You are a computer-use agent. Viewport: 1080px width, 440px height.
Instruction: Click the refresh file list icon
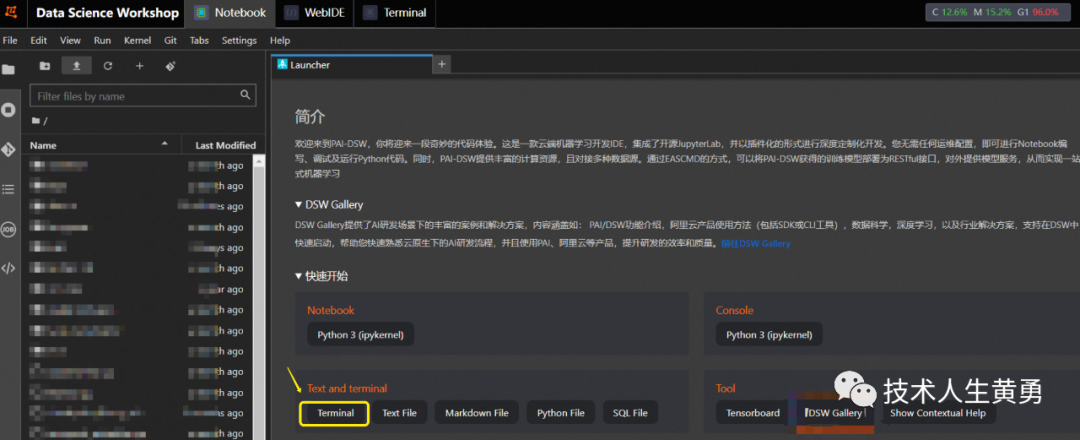(107, 66)
